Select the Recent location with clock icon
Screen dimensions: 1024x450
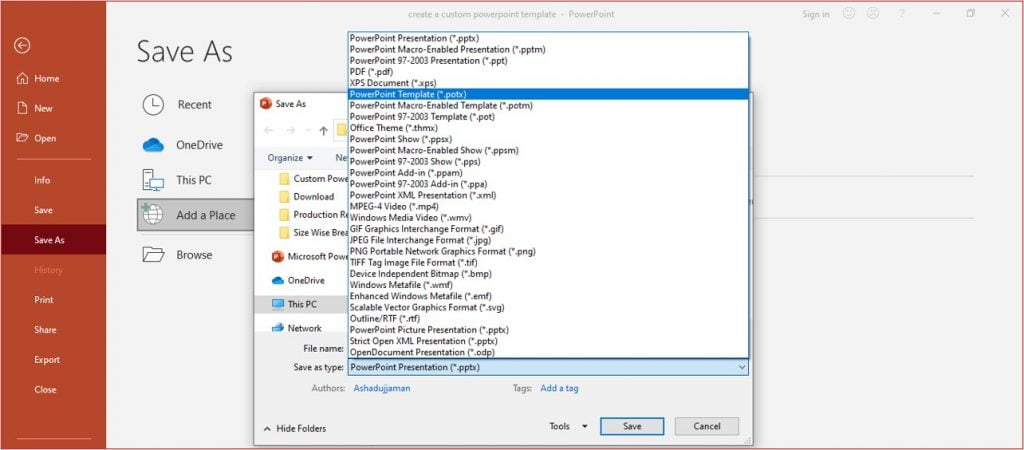(x=177, y=104)
